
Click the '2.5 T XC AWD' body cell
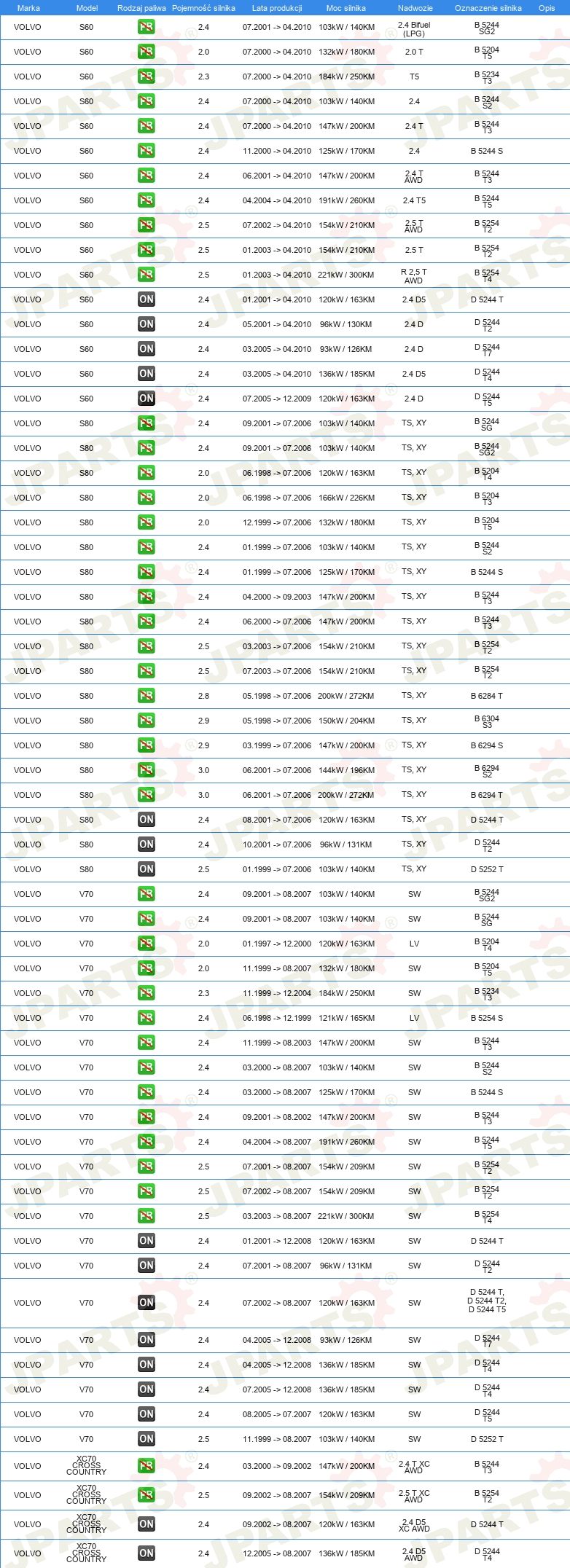pos(414,1496)
